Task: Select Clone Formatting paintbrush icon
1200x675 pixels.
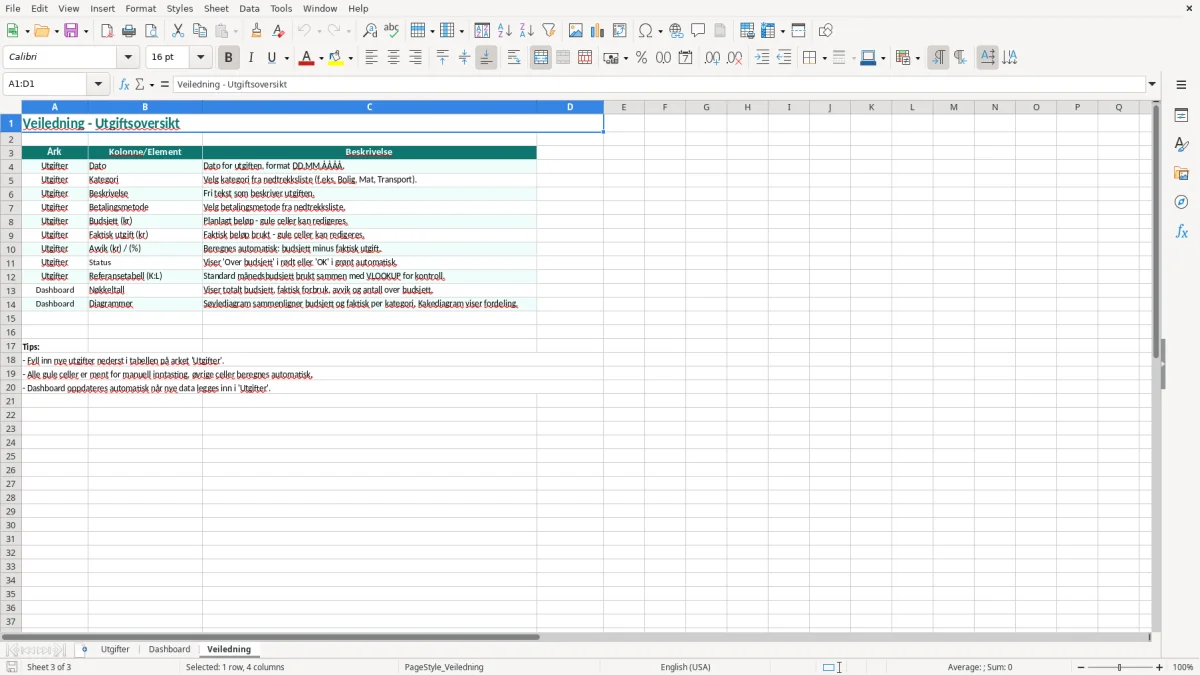Action: (x=257, y=30)
